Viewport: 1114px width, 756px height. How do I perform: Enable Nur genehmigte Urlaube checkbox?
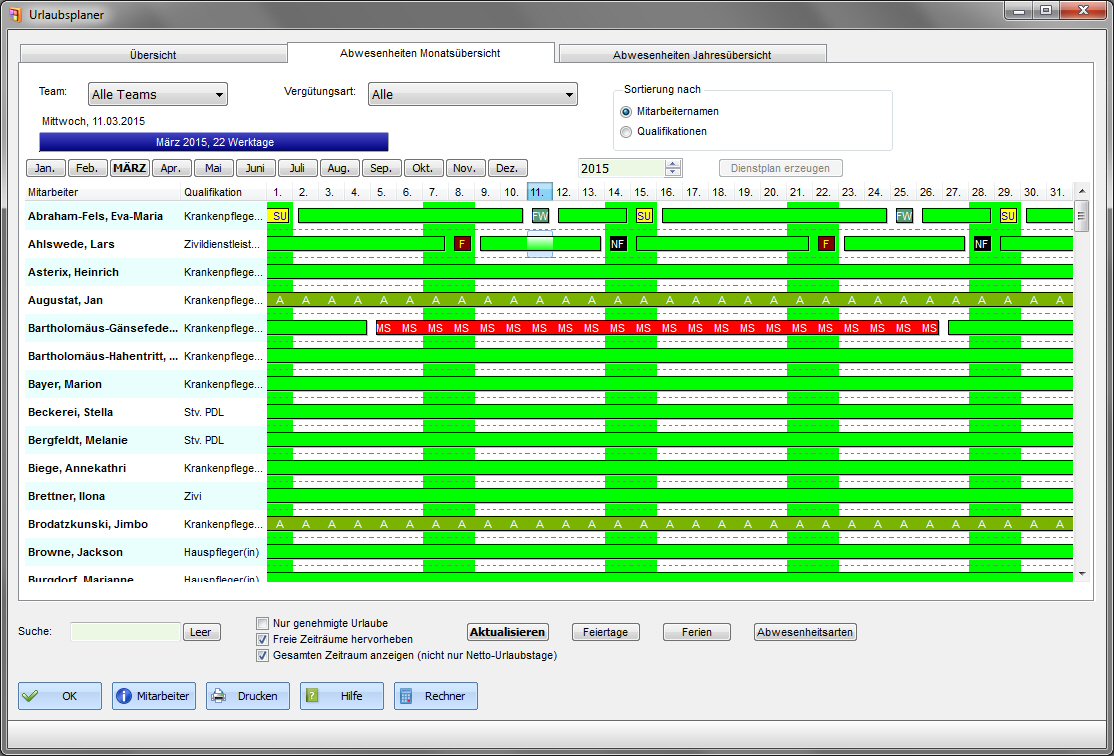[x=263, y=623]
